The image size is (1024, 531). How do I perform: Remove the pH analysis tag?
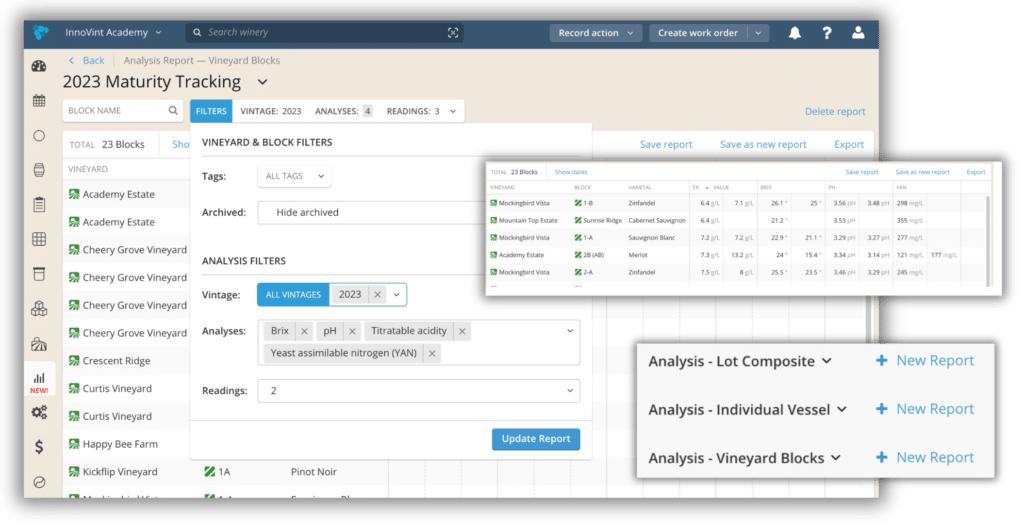(x=352, y=331)
